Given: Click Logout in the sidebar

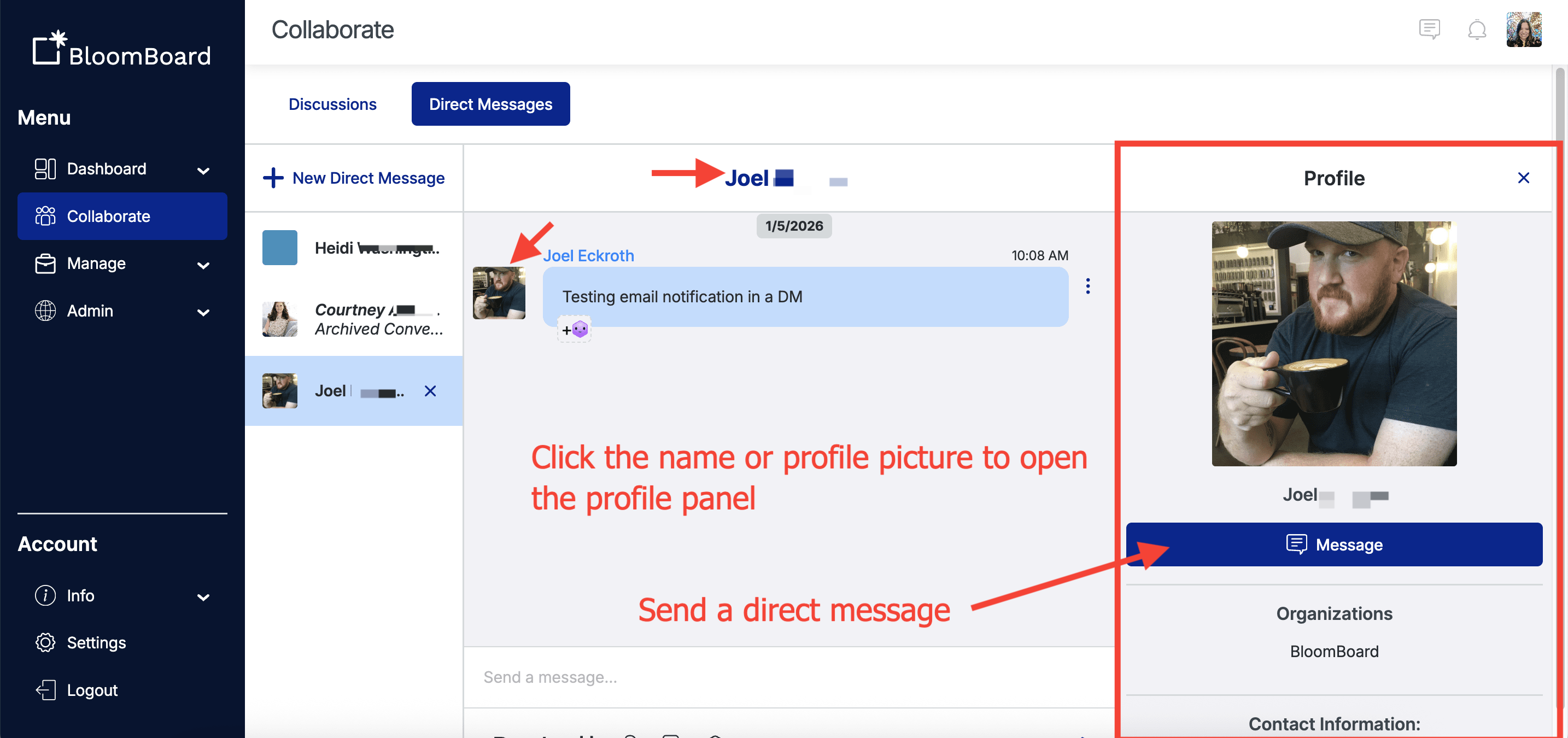Looking at the screenshot, I should pos(122,690).
